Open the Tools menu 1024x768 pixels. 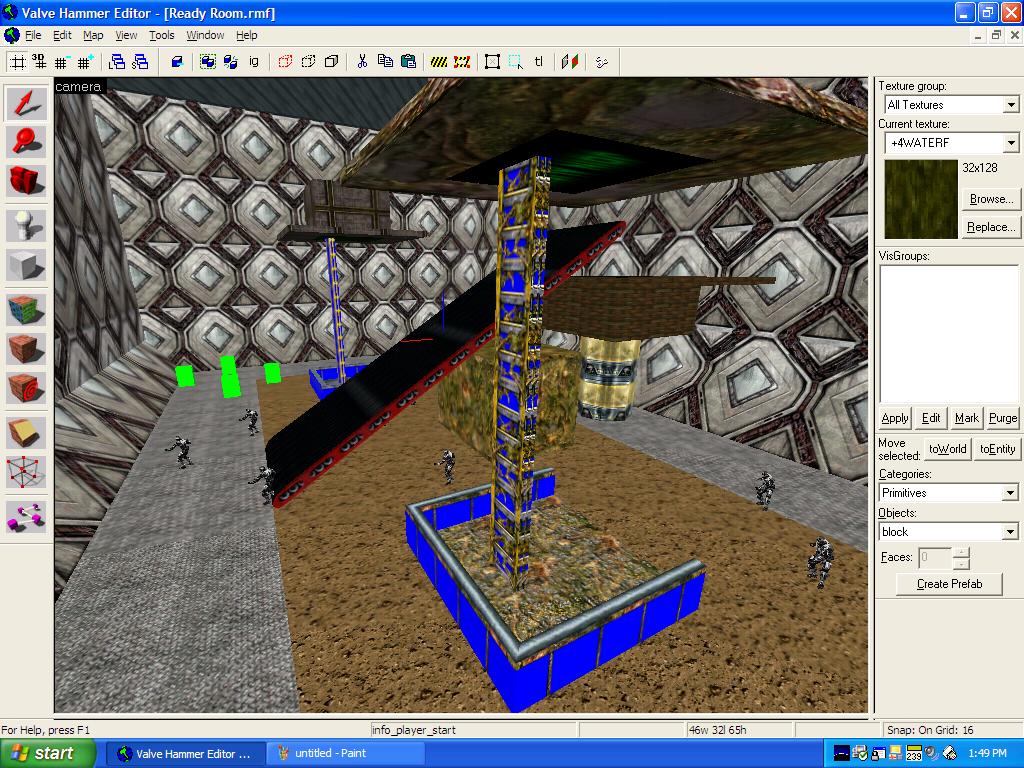click(x=161, y=35)
